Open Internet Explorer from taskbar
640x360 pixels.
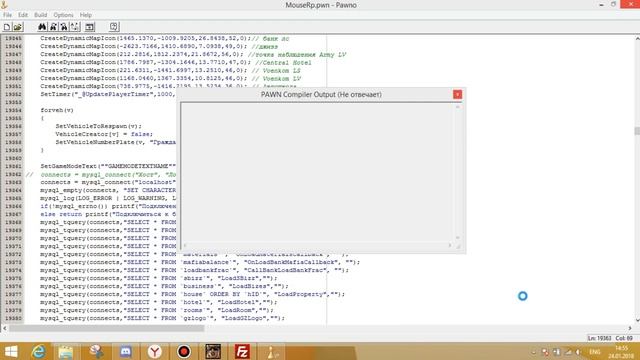pos(39,351)
